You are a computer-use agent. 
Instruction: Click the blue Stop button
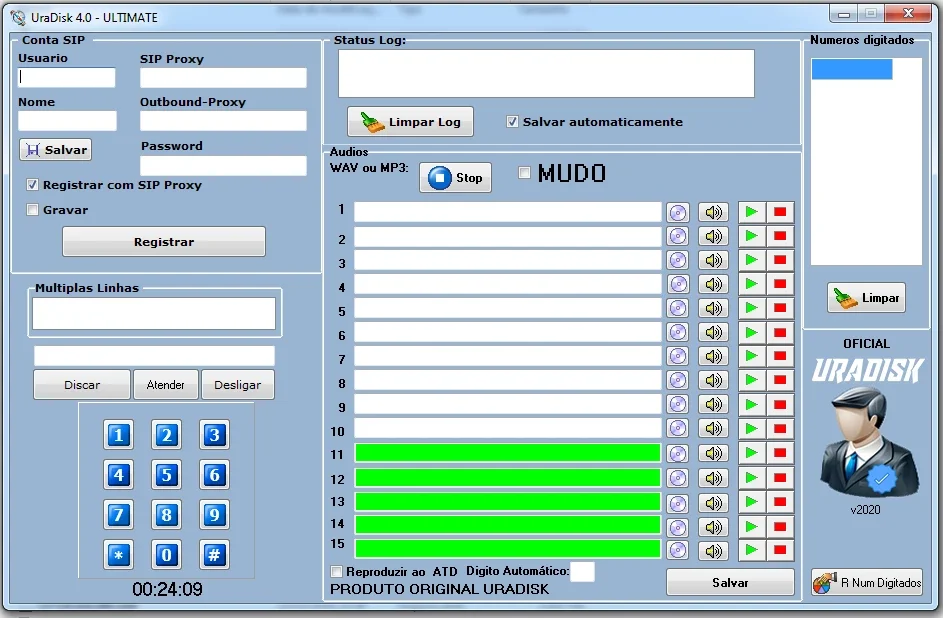click(x=455, y=177)
